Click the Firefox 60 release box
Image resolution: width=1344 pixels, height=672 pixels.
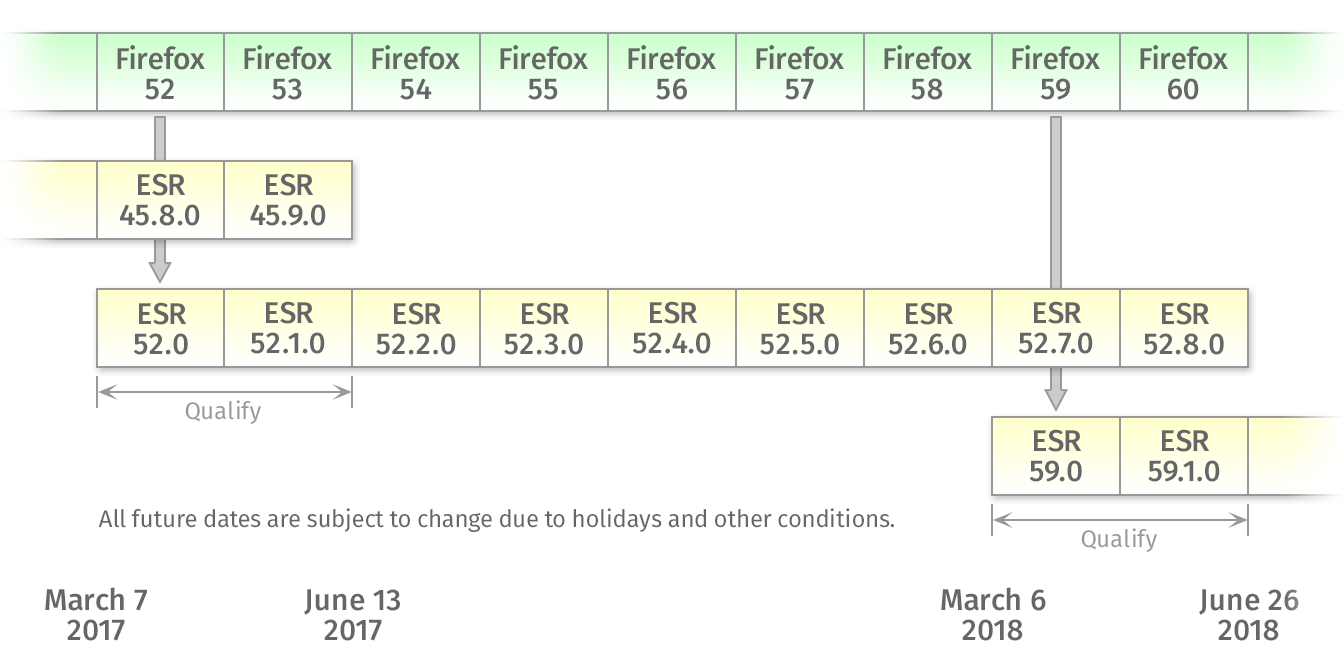tap(1184, 73)
